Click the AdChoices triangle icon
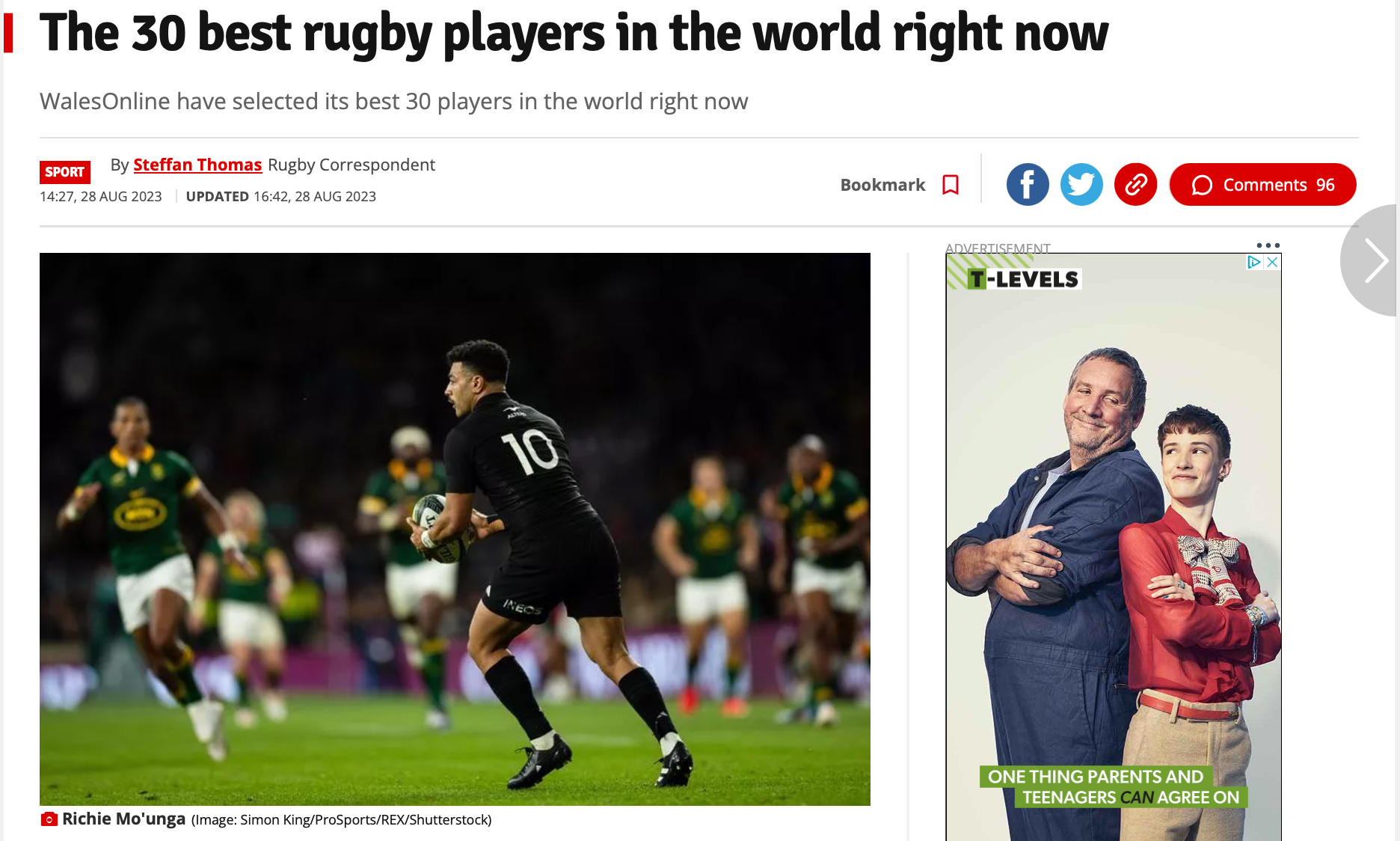Viewport: 1400px width, 841px height. [1254, 263]
